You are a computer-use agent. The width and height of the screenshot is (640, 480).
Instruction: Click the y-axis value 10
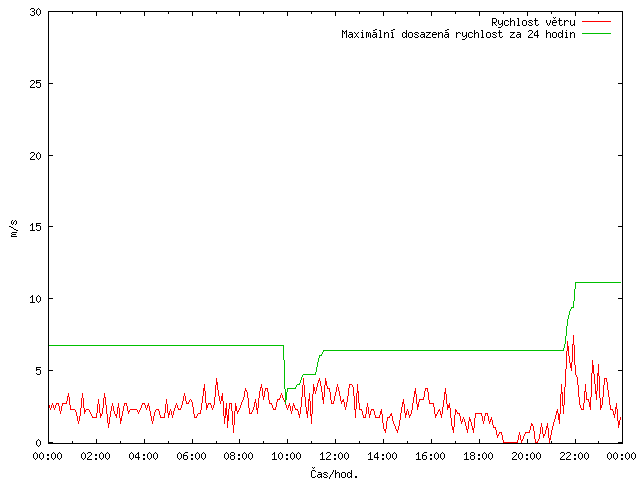[36, 299]
